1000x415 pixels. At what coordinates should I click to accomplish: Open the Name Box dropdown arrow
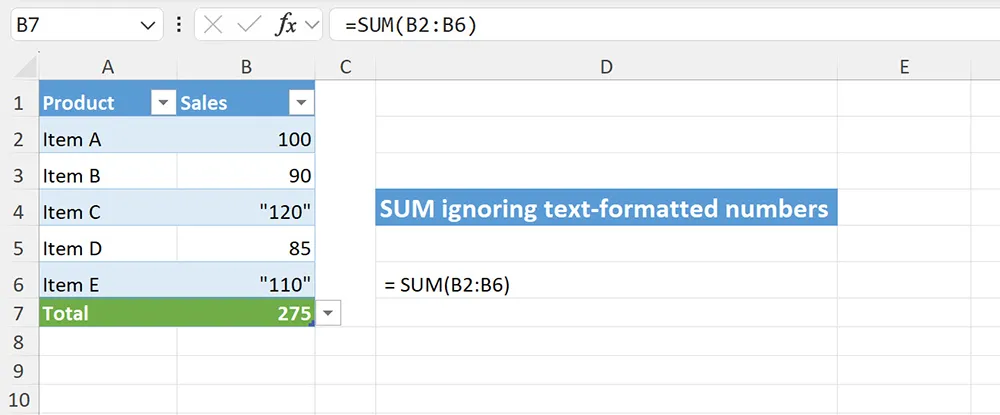147,26
